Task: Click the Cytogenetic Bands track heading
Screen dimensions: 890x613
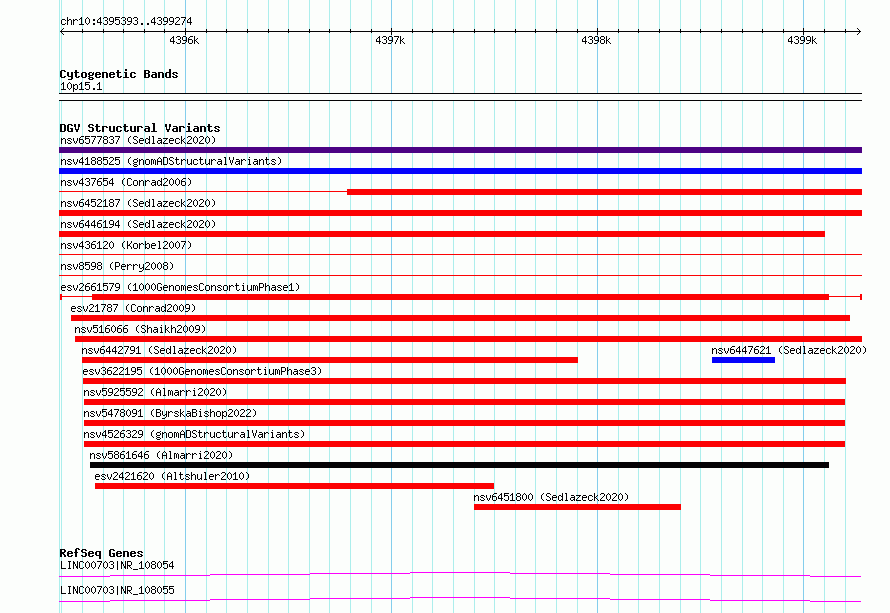Action: pos(119,74)
